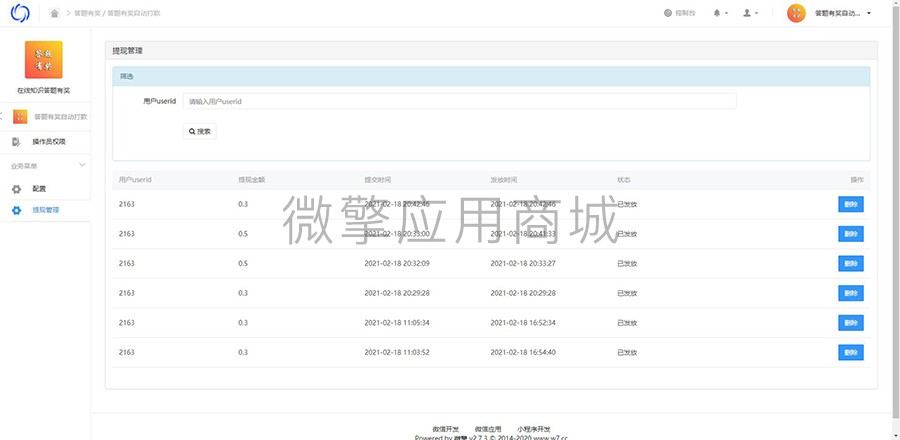Screen dimensions: 900x440
Task: Open 控制台 console link
Action: (680, 13)
